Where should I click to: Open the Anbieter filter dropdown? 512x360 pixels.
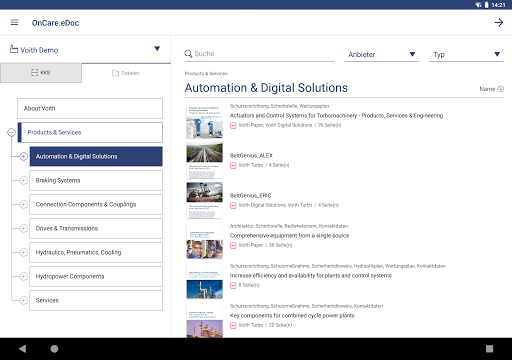coord(382,54)
